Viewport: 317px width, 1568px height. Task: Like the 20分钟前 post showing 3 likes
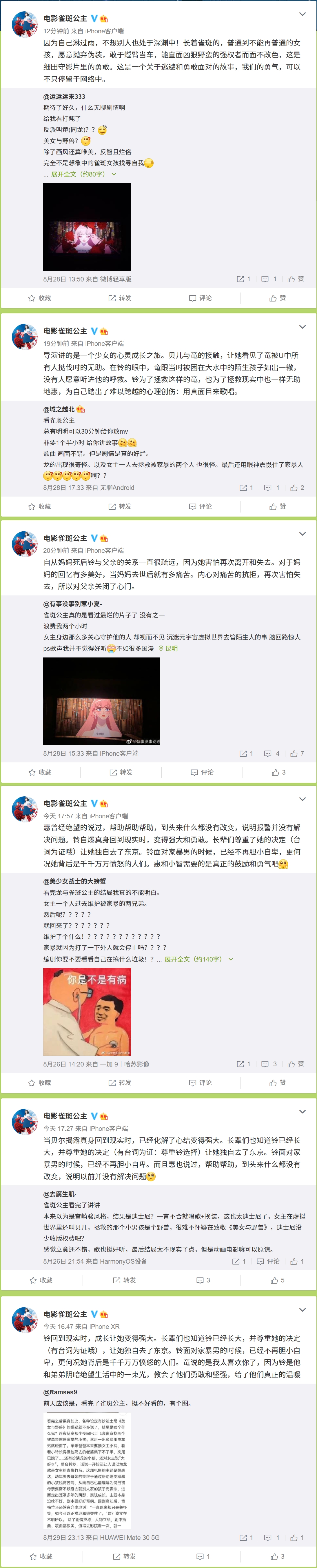279,772
